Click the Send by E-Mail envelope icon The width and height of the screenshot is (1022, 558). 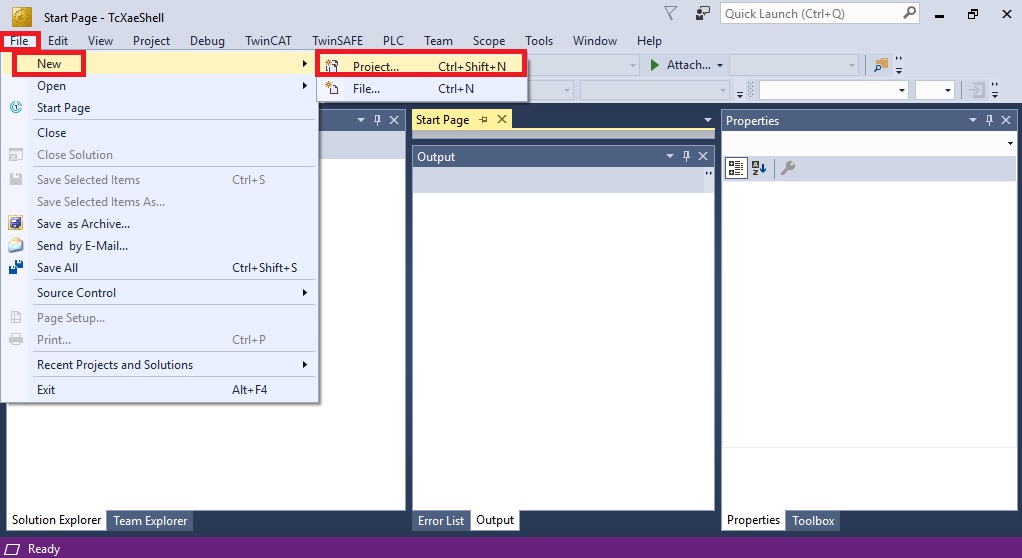click(16, 245)
